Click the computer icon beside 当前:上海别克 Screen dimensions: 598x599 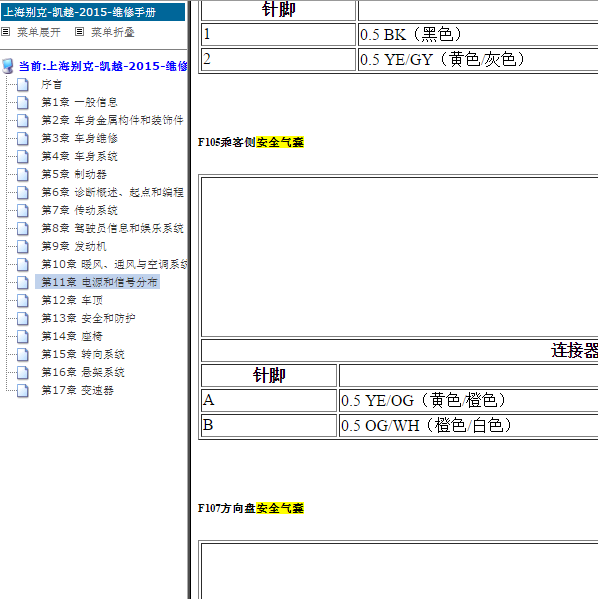[x=8, y=66]
